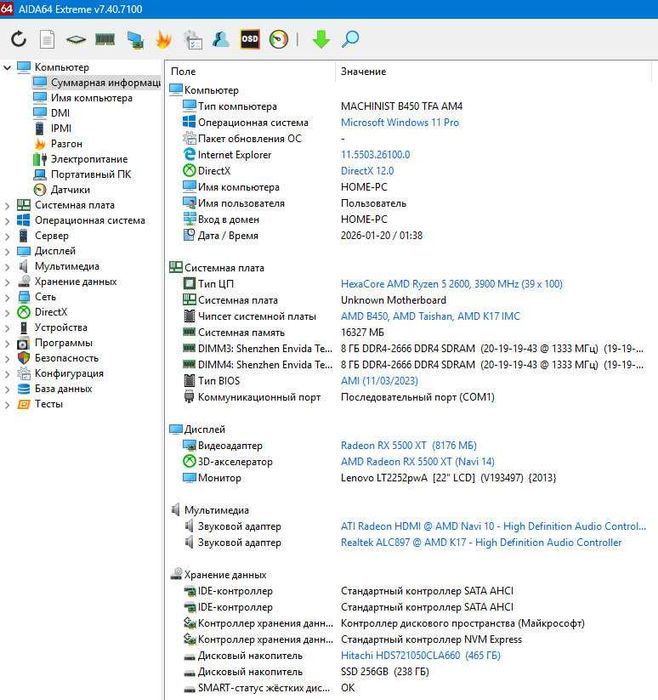The width and height of the screenshot is (658, 700).
Task: Select Конфигурация in the left tree
Action: point(69,373)
